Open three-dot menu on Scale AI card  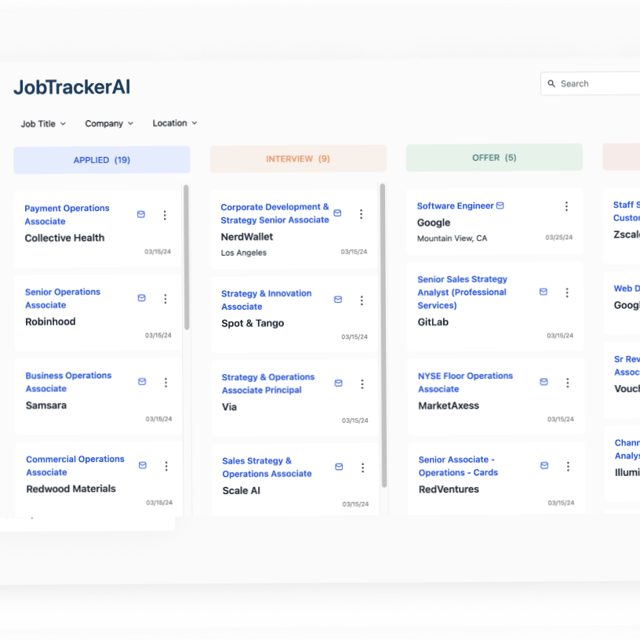click(362, 468)
